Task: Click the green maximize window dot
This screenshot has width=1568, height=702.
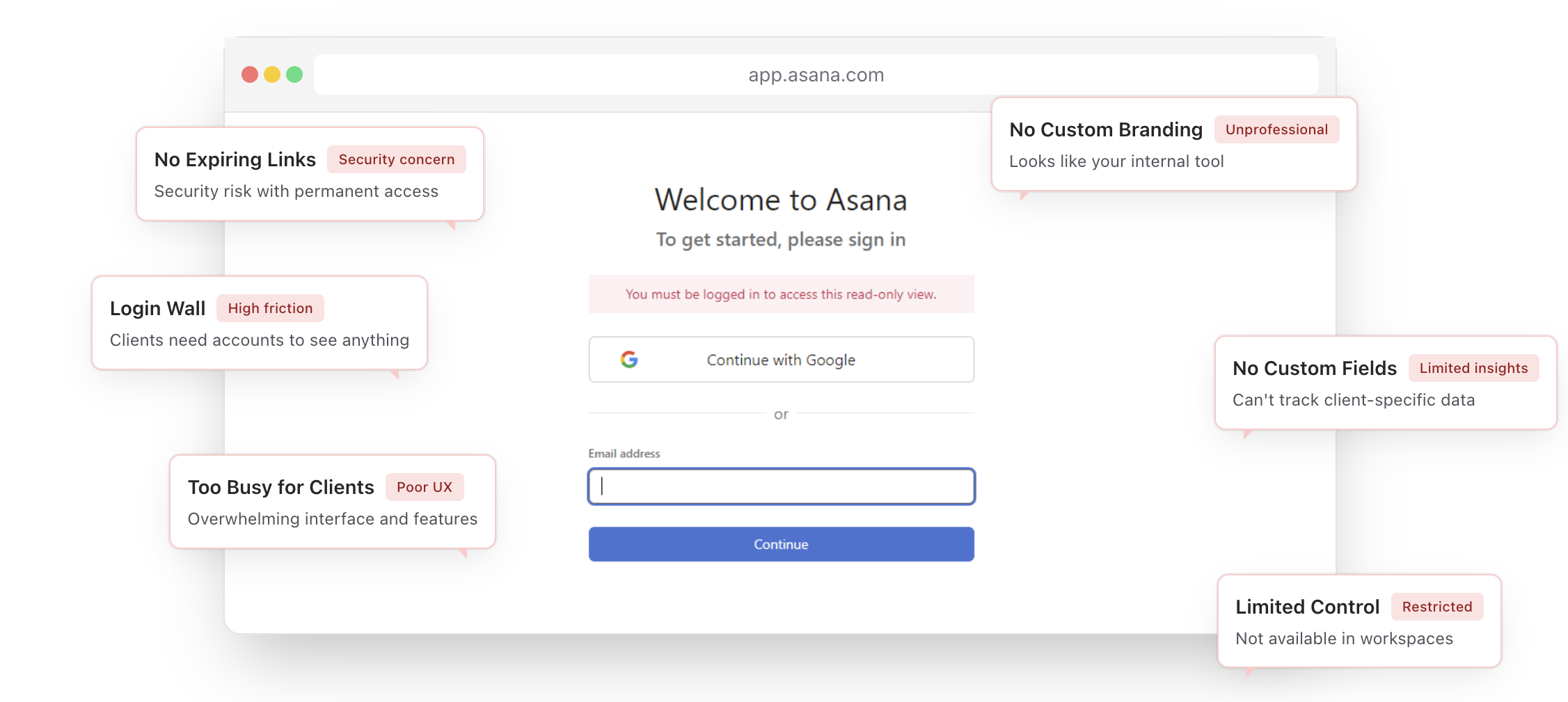Action: pyautogui.click(x=294, y=74)
